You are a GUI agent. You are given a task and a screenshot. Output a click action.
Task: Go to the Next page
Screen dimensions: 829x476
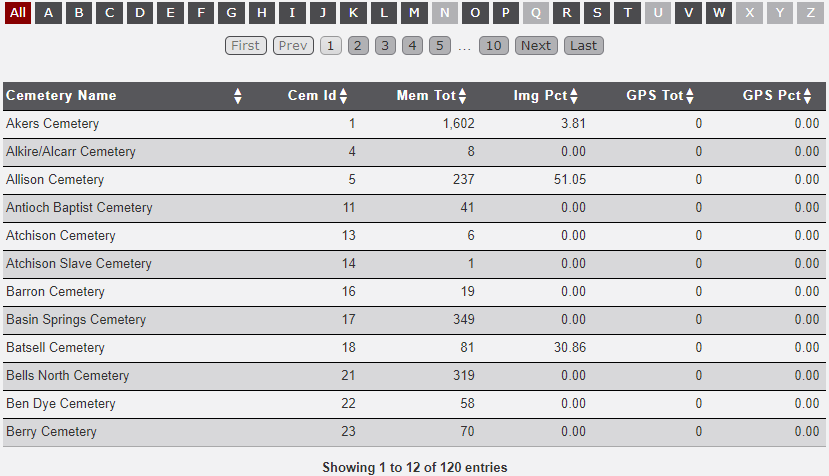[536, 46]
